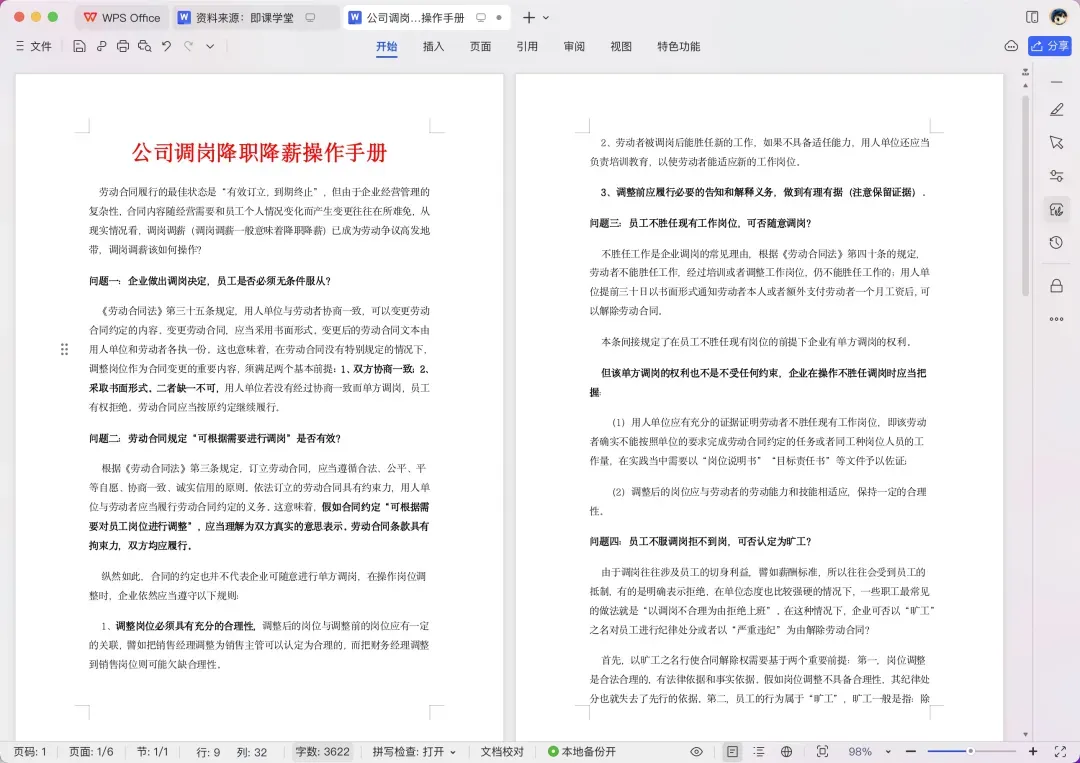Click the 节: 1/1 status bar entry
This screenshot has height=763, width=1080.
point(152,751)
